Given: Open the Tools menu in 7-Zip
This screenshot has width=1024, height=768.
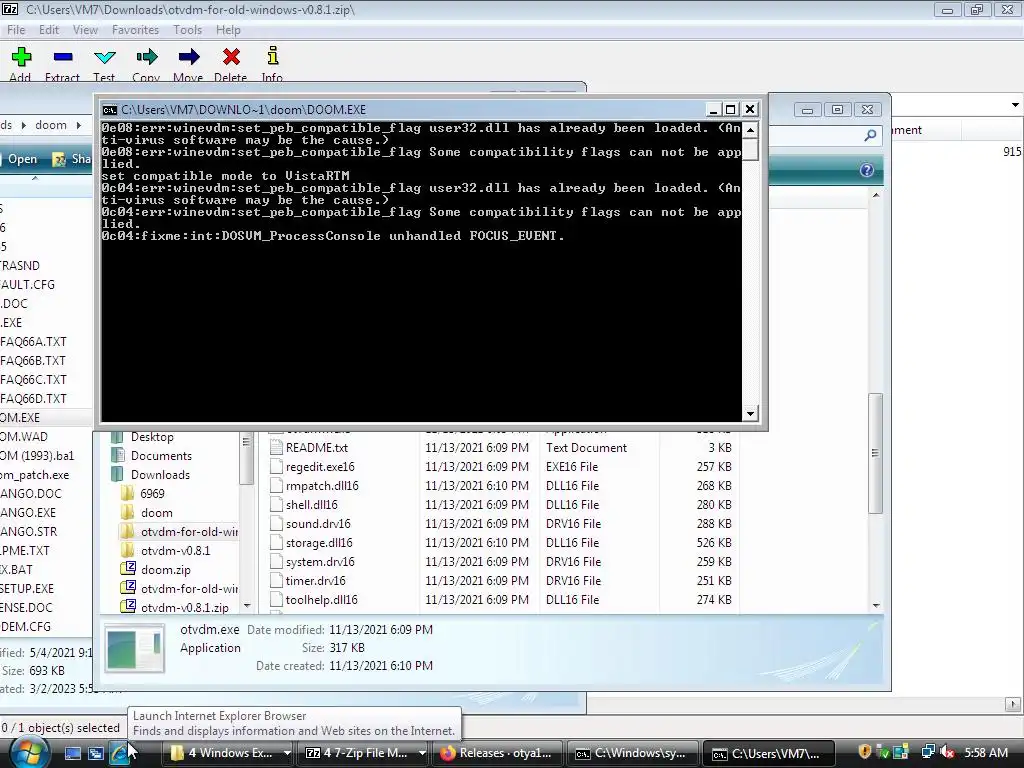Looking at the screenshot, I should pyautogui.click(x=187, y=30).
